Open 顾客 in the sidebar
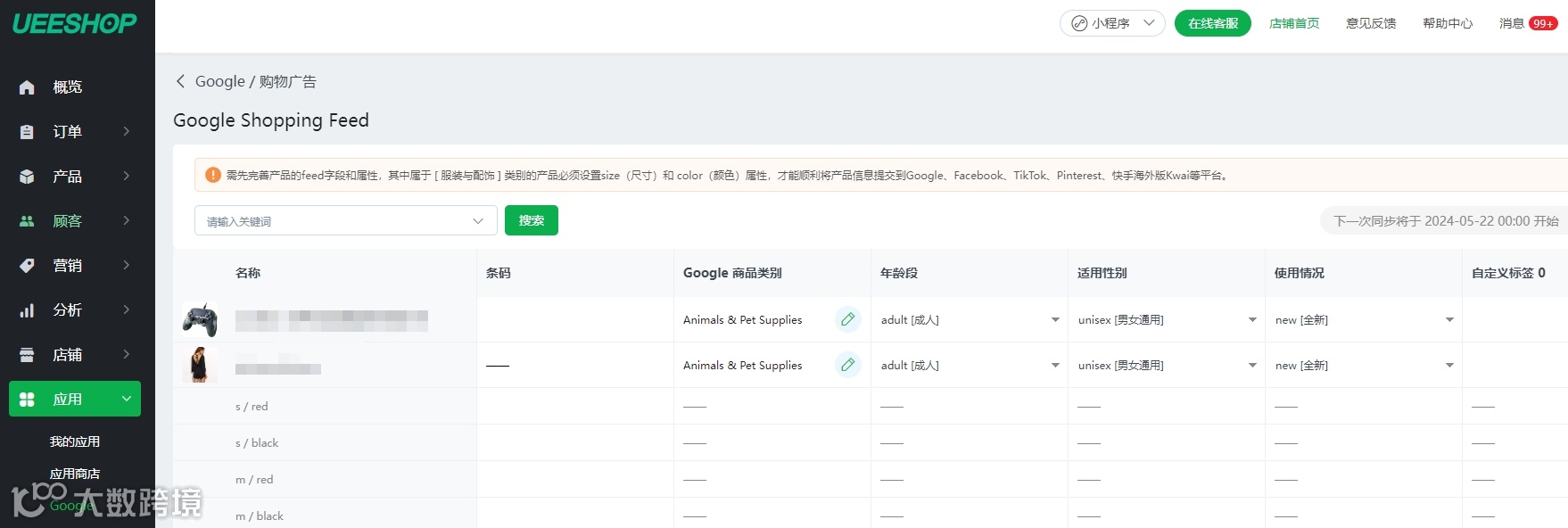The image size is (1568, 528). coord(68,221)
